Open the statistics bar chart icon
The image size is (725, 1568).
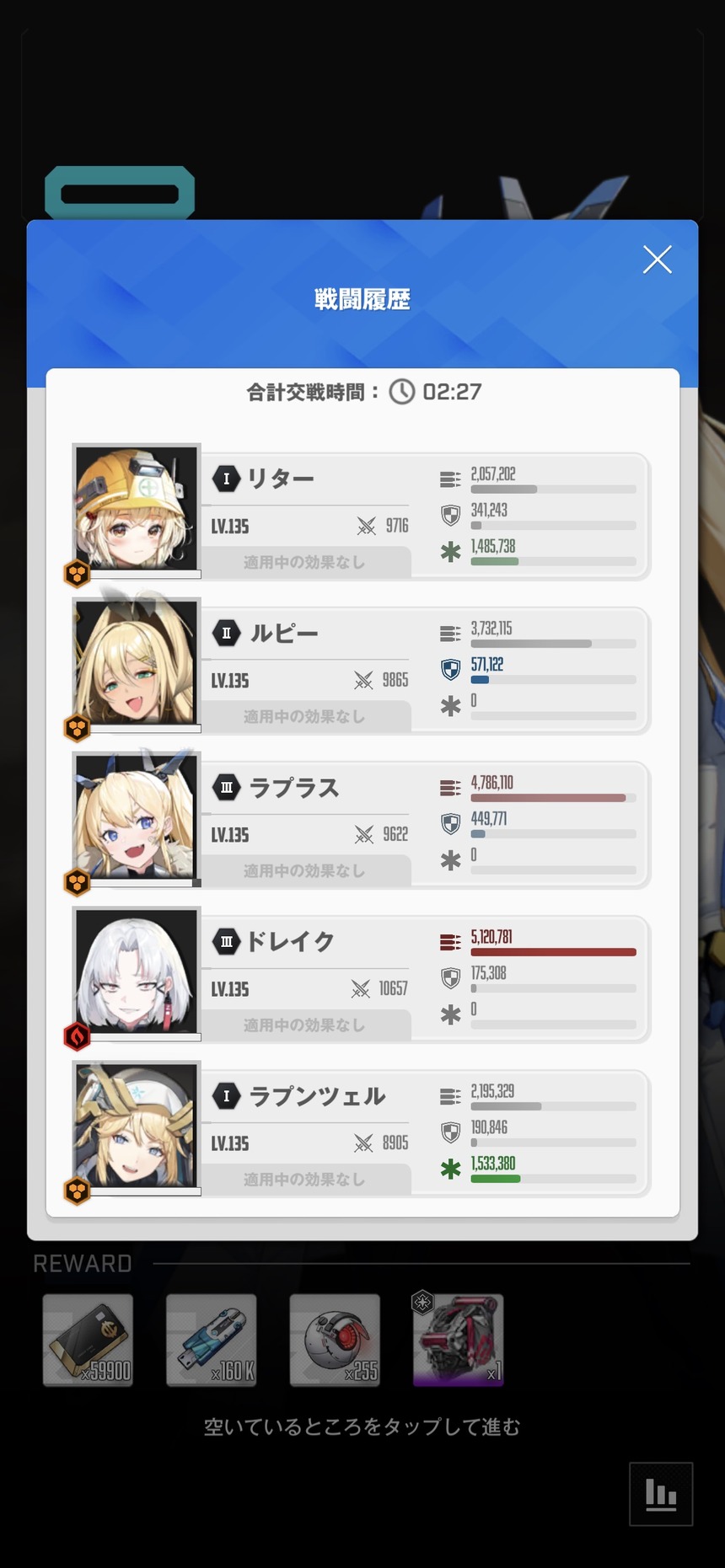point(661,1494)
